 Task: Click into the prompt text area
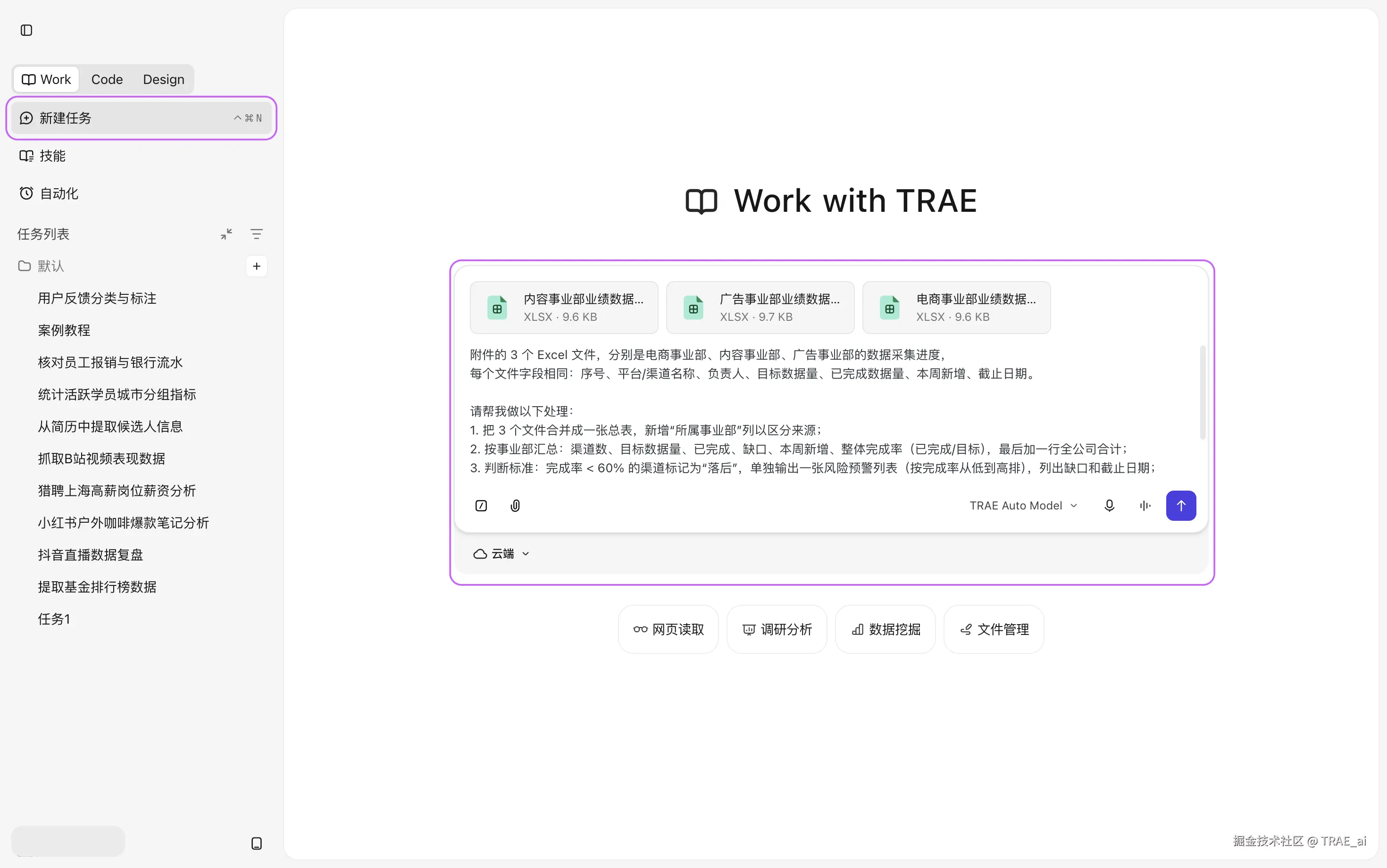coord(831,411)
